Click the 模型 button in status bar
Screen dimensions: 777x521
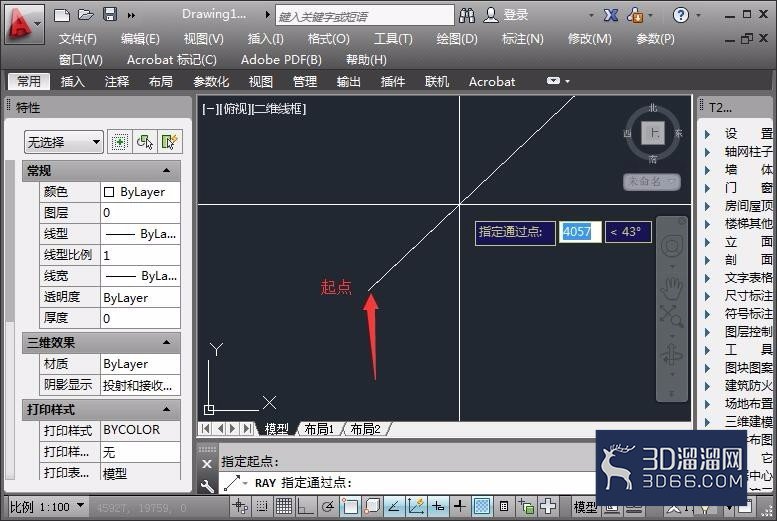click(x=585, y=507)
